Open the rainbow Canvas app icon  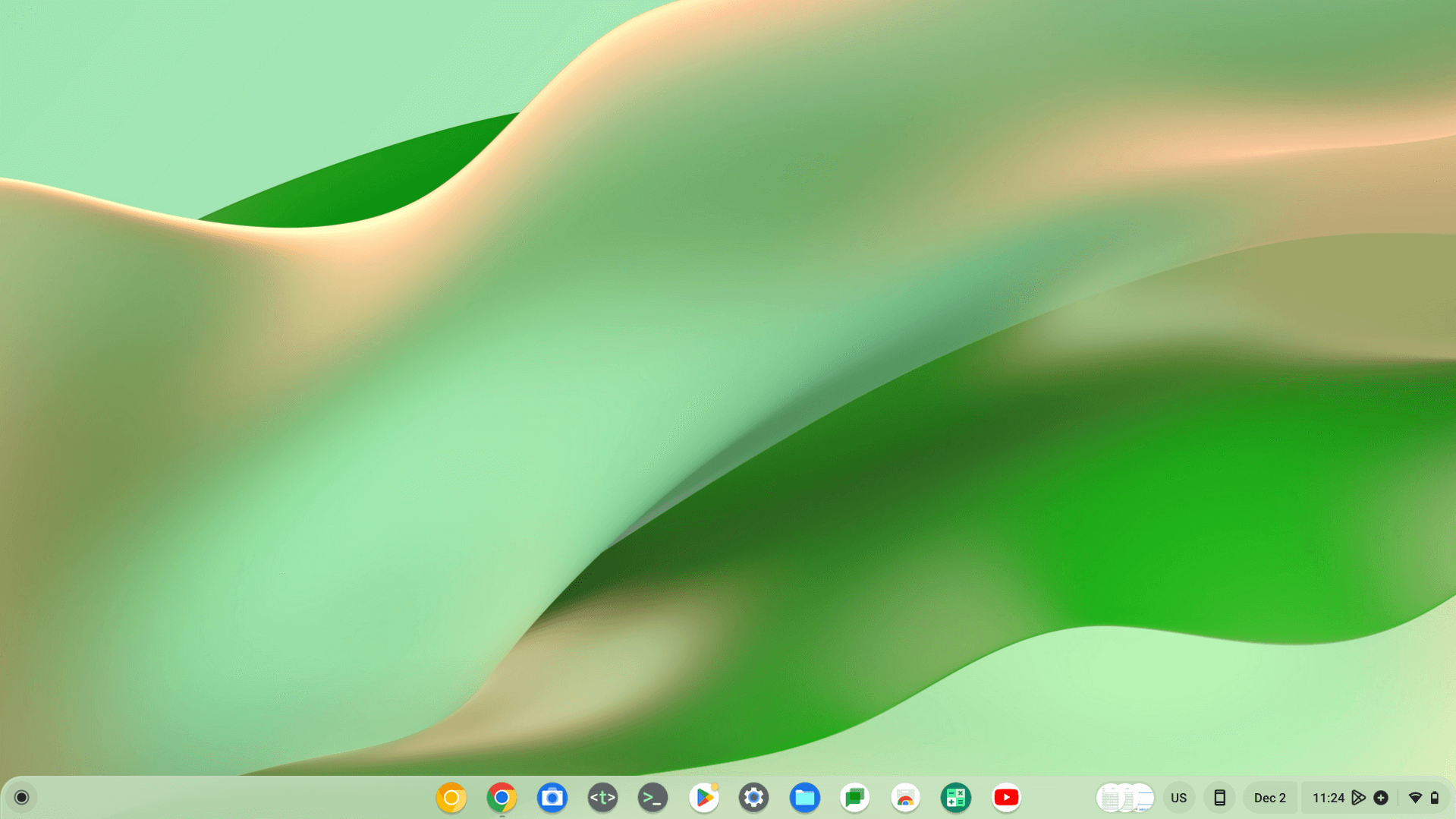pyautogui.click(x=905, y=798)
